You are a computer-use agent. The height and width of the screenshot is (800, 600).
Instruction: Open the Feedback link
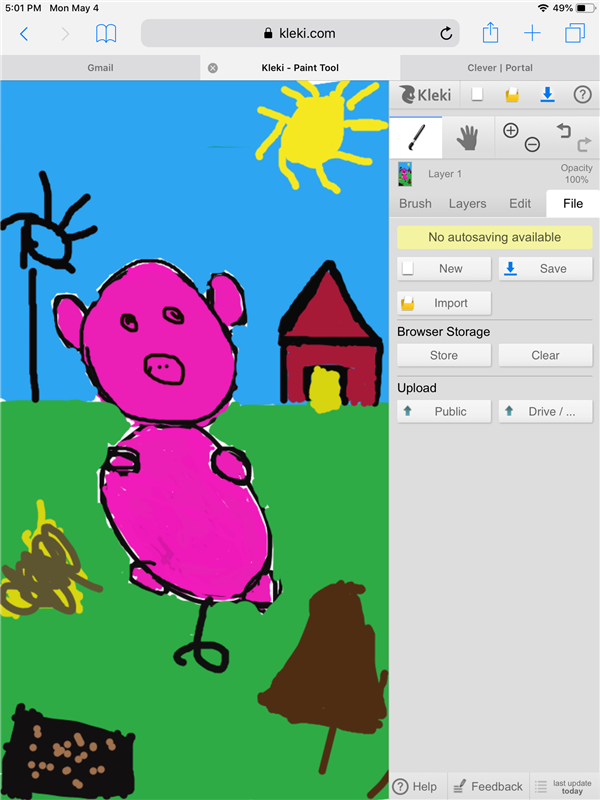click(488, 787)
